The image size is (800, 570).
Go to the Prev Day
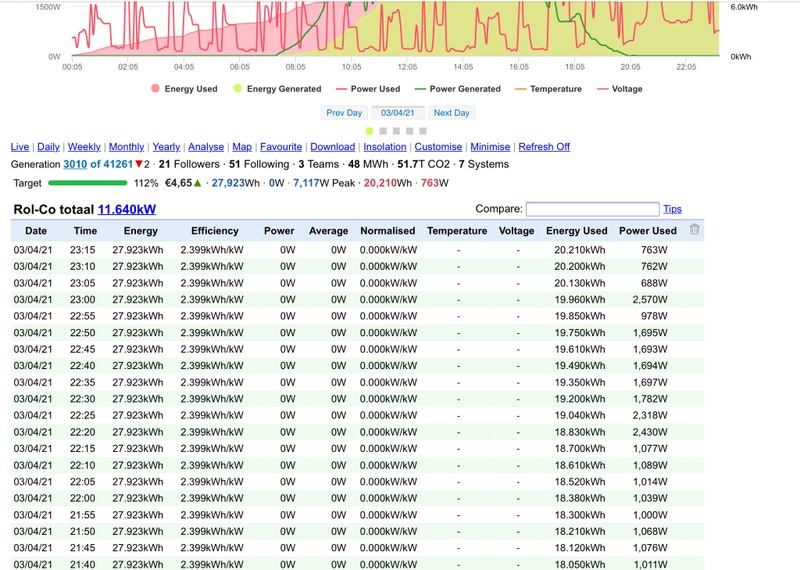[x=344, y=113]
